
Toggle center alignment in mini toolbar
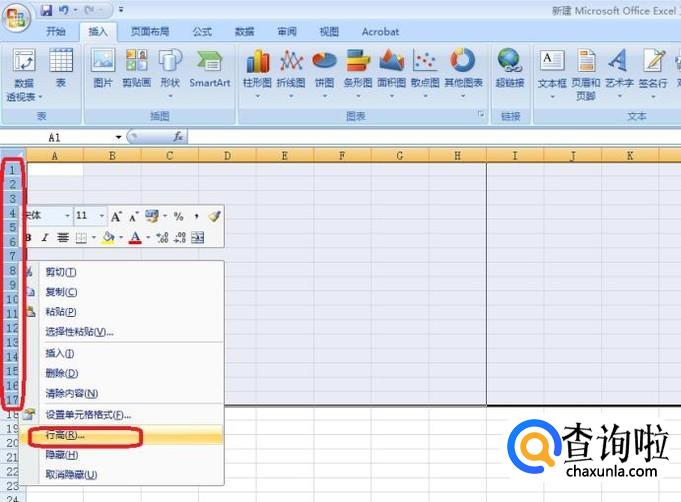[x=63, y=237]
